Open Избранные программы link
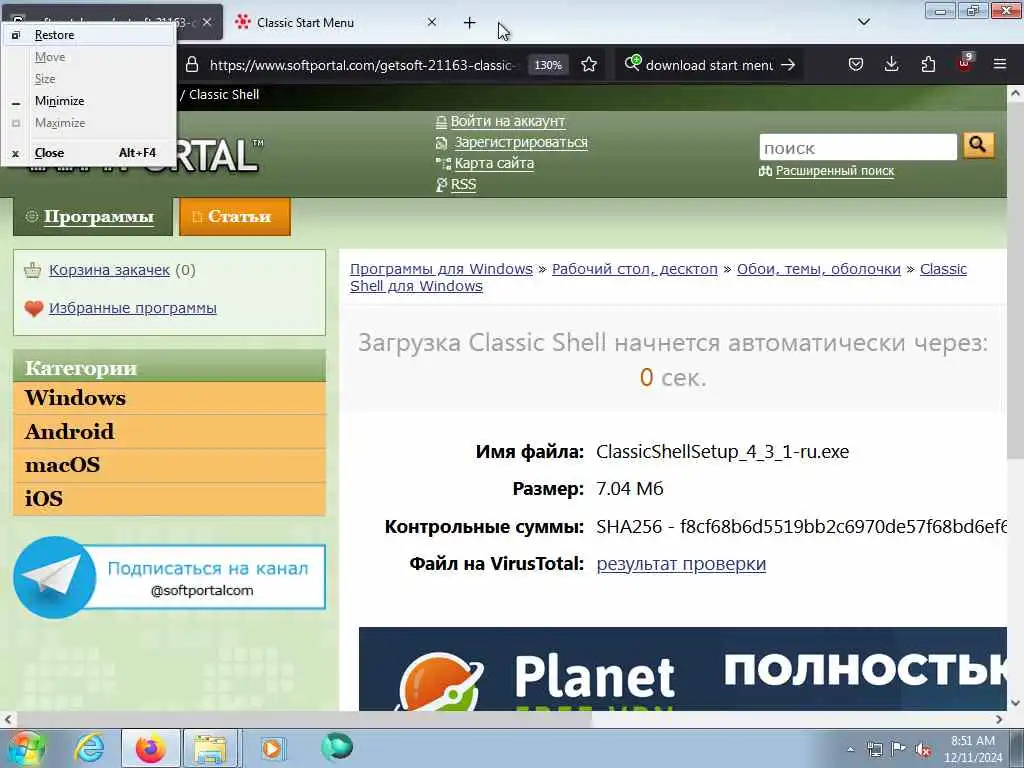Screen dimensions: 1024x768 [133, 308]
